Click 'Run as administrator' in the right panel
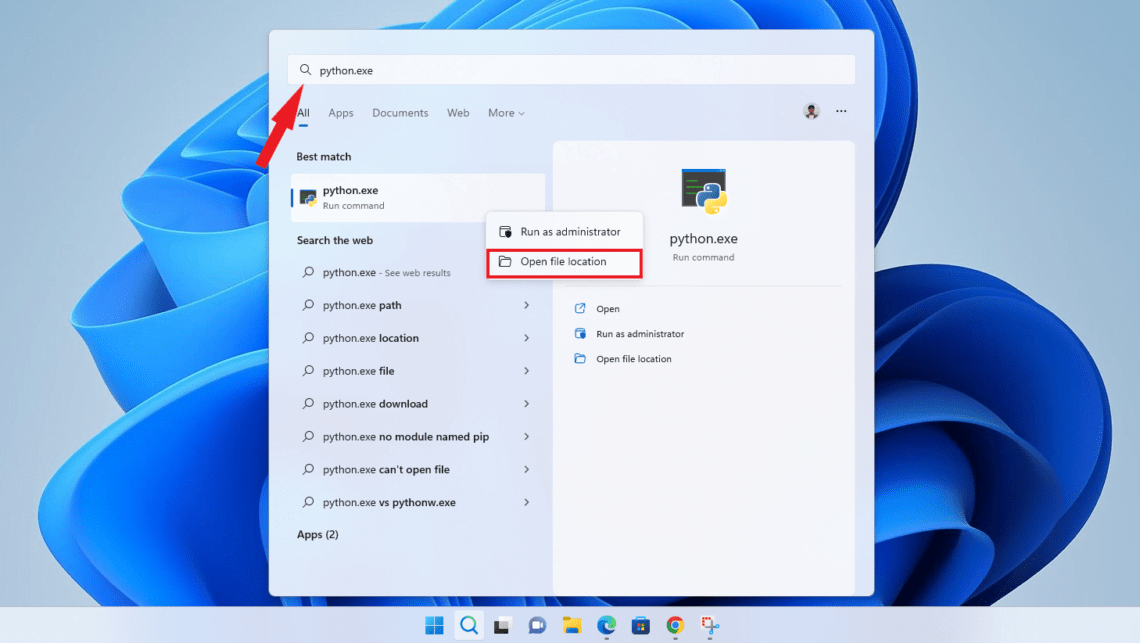Screen dimensions: 1140x643 click(x=637, y=333)
